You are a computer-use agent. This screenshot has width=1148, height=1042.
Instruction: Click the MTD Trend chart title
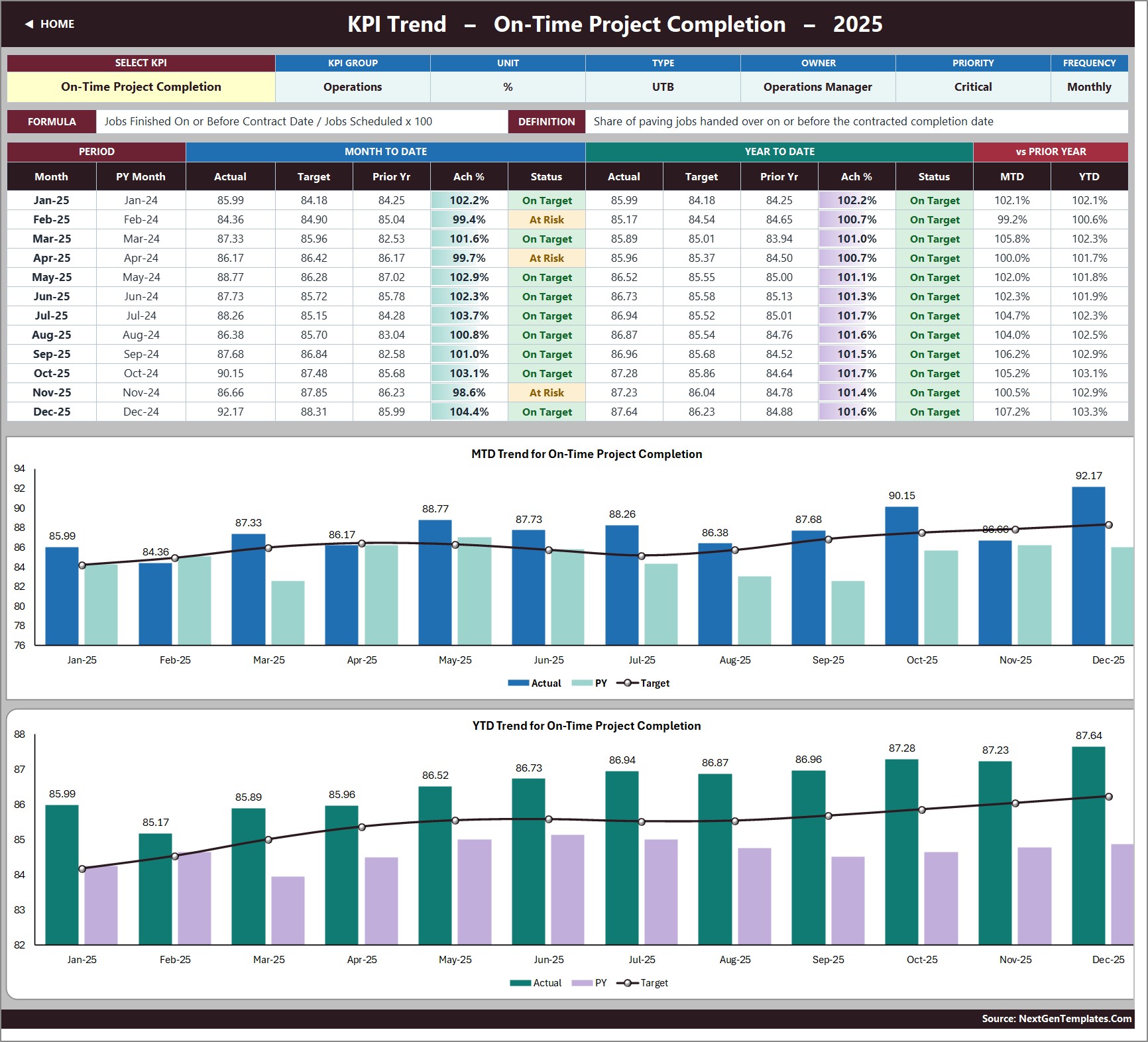587,454
